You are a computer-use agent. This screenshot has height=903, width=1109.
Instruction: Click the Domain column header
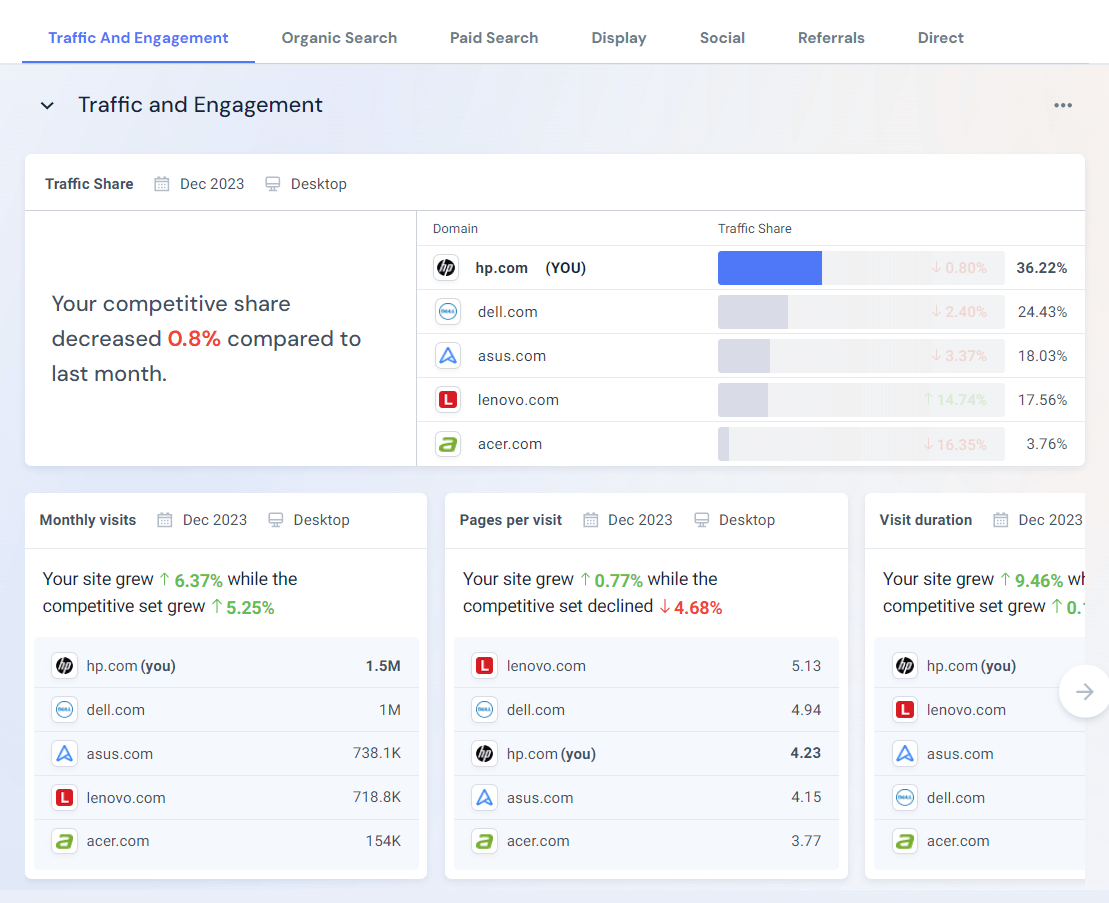coord(455,228)
